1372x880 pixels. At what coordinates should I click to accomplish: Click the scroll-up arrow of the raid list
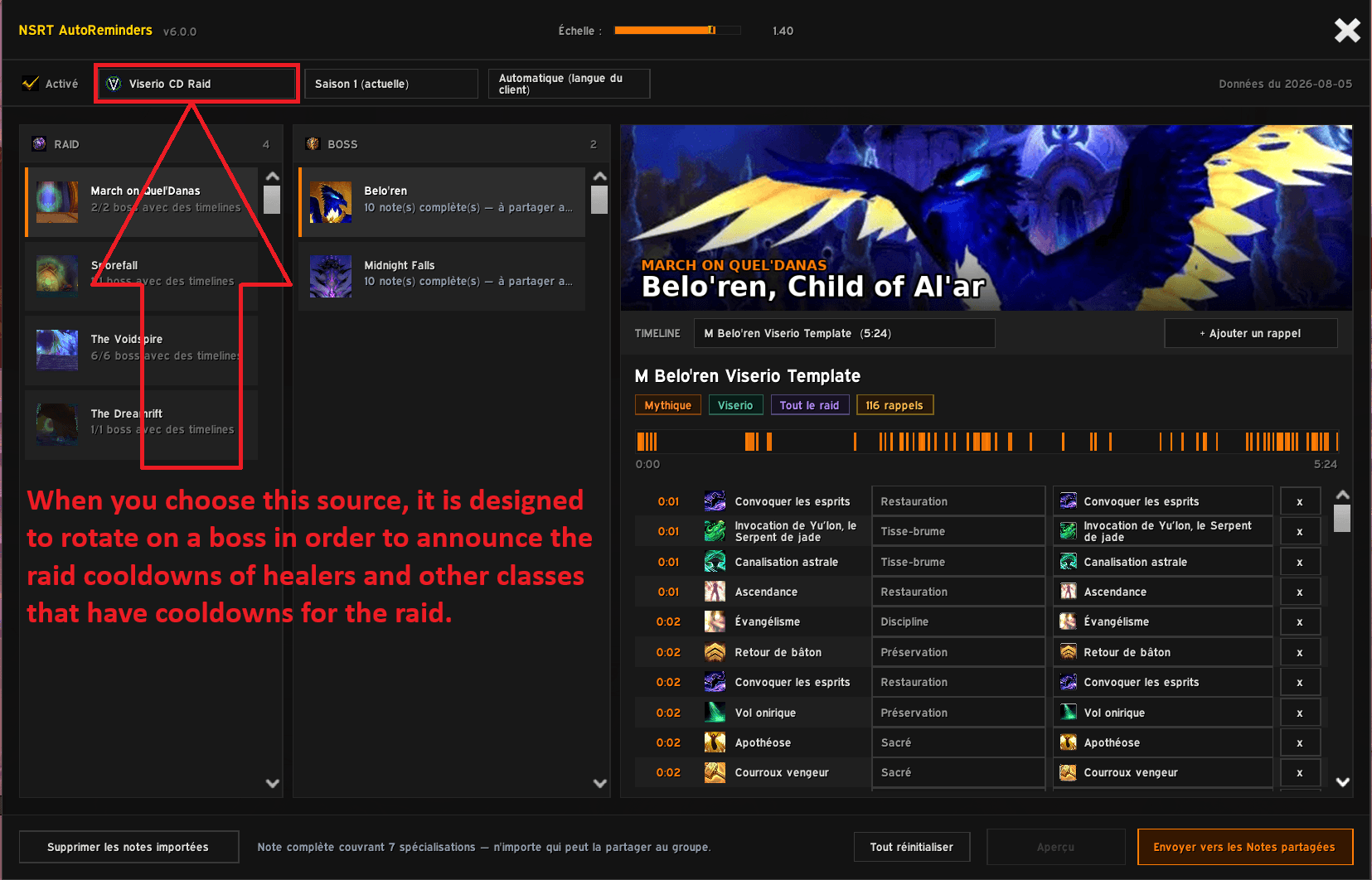[272, 176]
